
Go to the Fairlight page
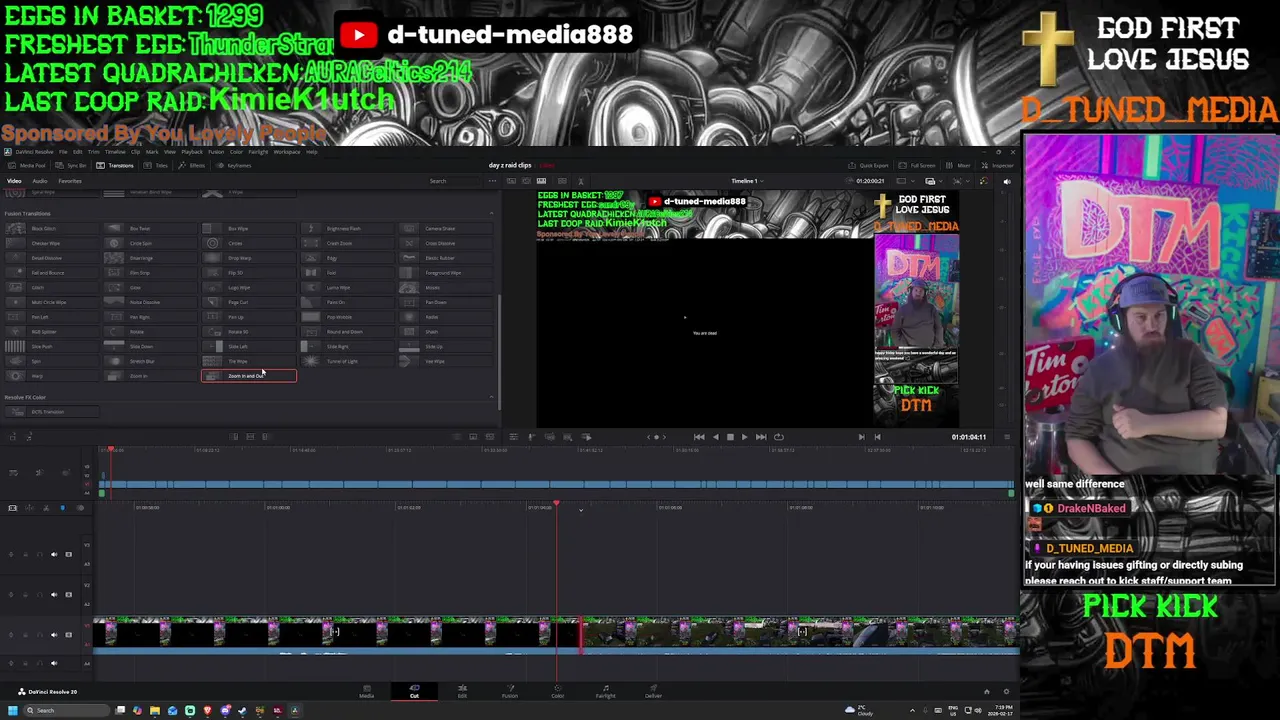605,691
